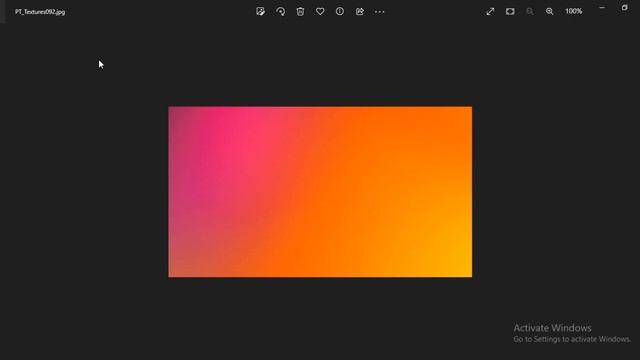Image resolution: width=640 pixels, height=360 pixels.
Task: Open the Share option
Action: 360,11
